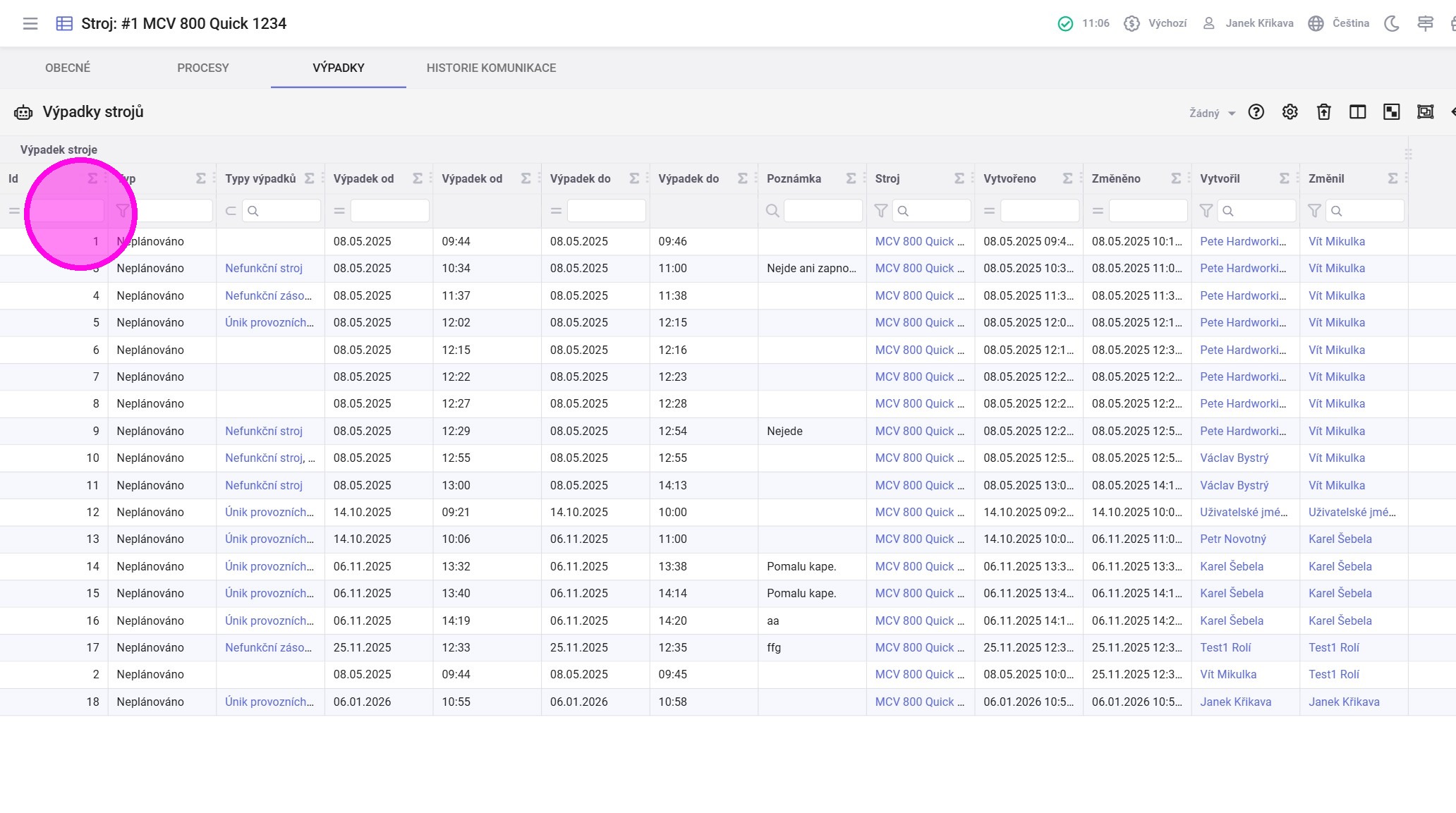Switch to the HISTORIE KOMUNIKACE tab
1456x813 pixels.
click(x=491, y=68)
